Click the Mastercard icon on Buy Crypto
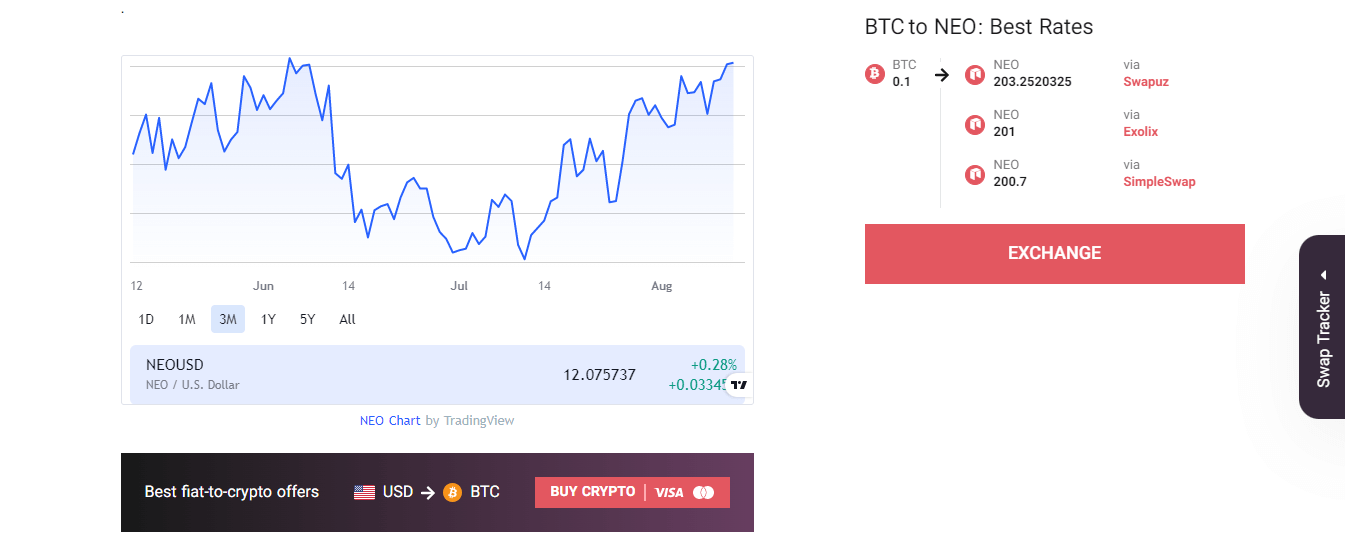This screenshot has height=552, width=1345. (704, 492)
